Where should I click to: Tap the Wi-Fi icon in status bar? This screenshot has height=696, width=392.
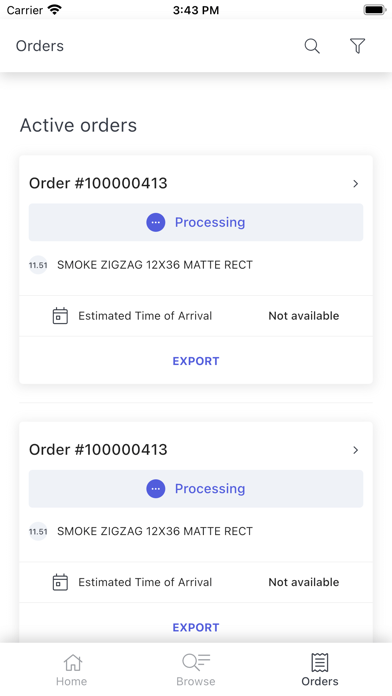click(x=55, y=9)
